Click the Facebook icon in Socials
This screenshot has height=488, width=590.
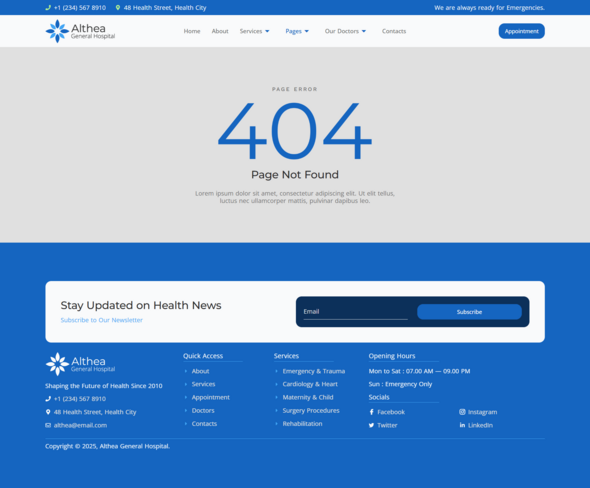pos(371,412)
